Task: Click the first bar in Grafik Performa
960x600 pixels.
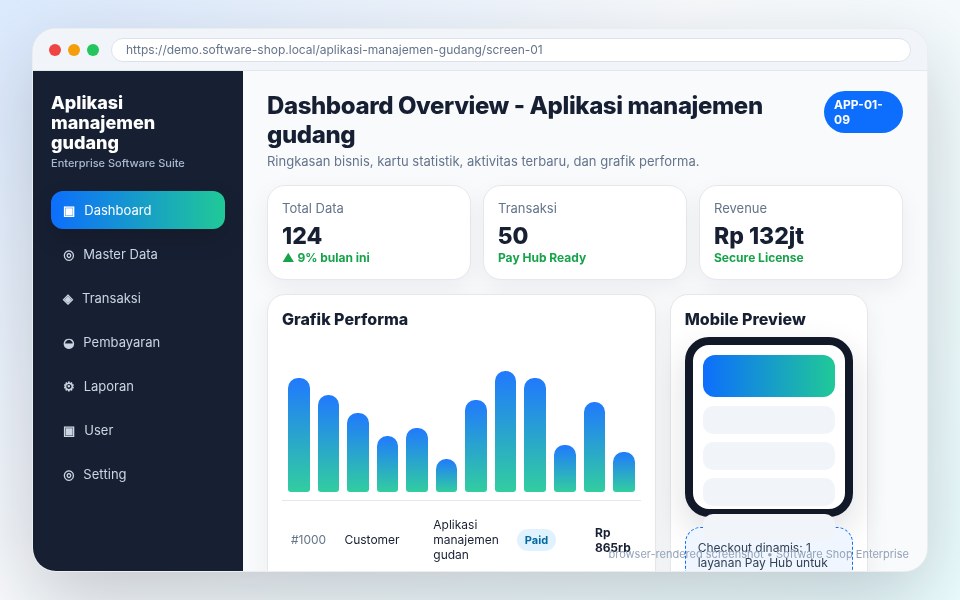Action: (299, 435)
